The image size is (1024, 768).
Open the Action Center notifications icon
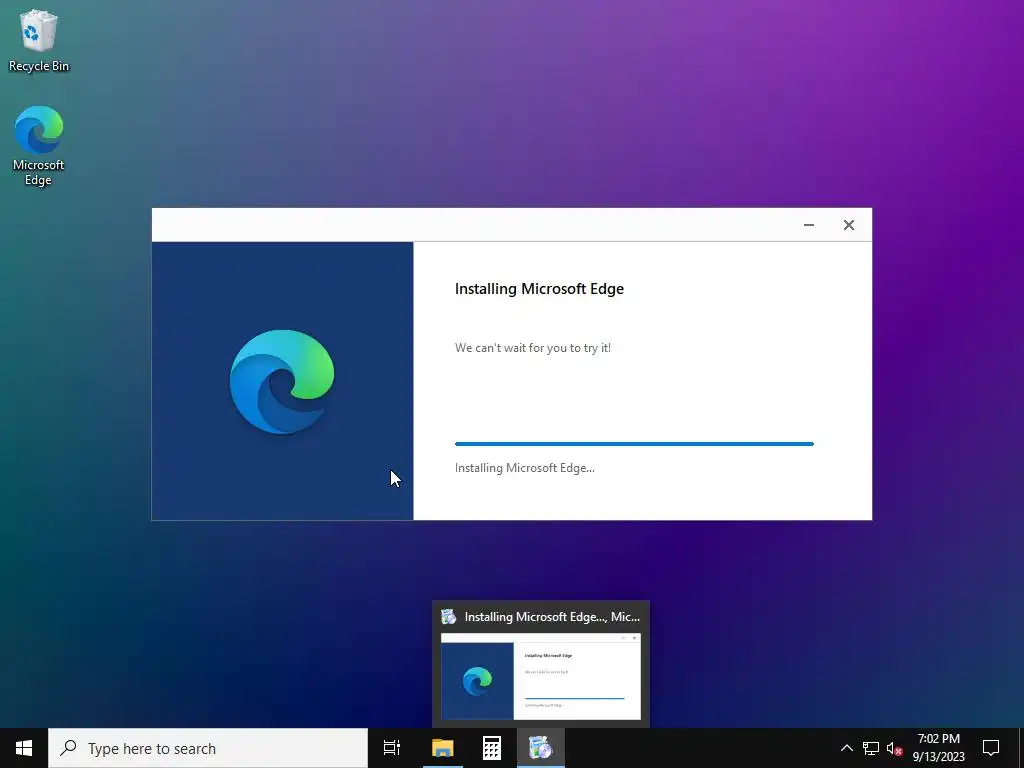point(991,748)
